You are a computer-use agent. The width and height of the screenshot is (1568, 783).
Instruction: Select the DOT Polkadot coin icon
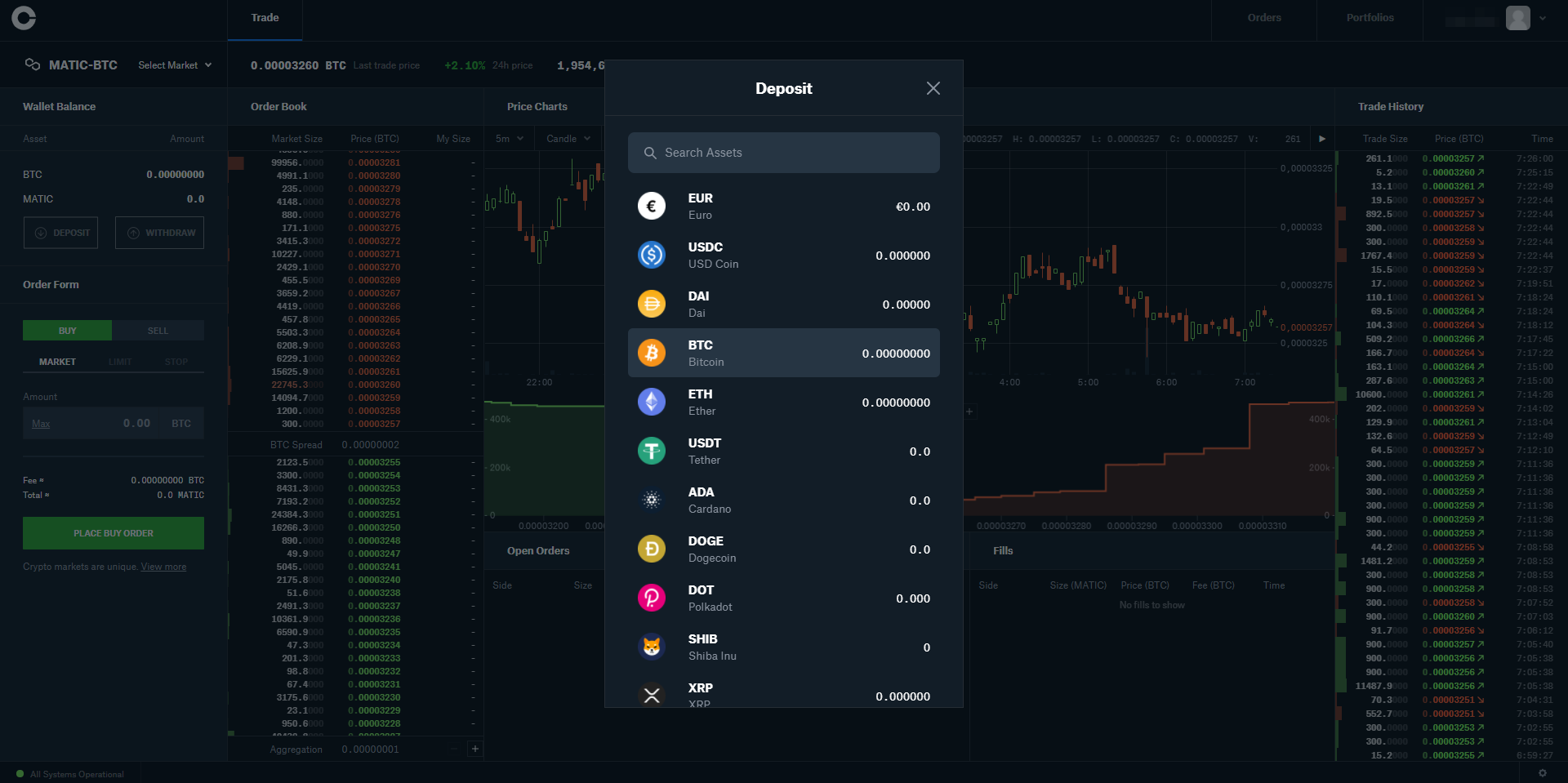(652, 598)
